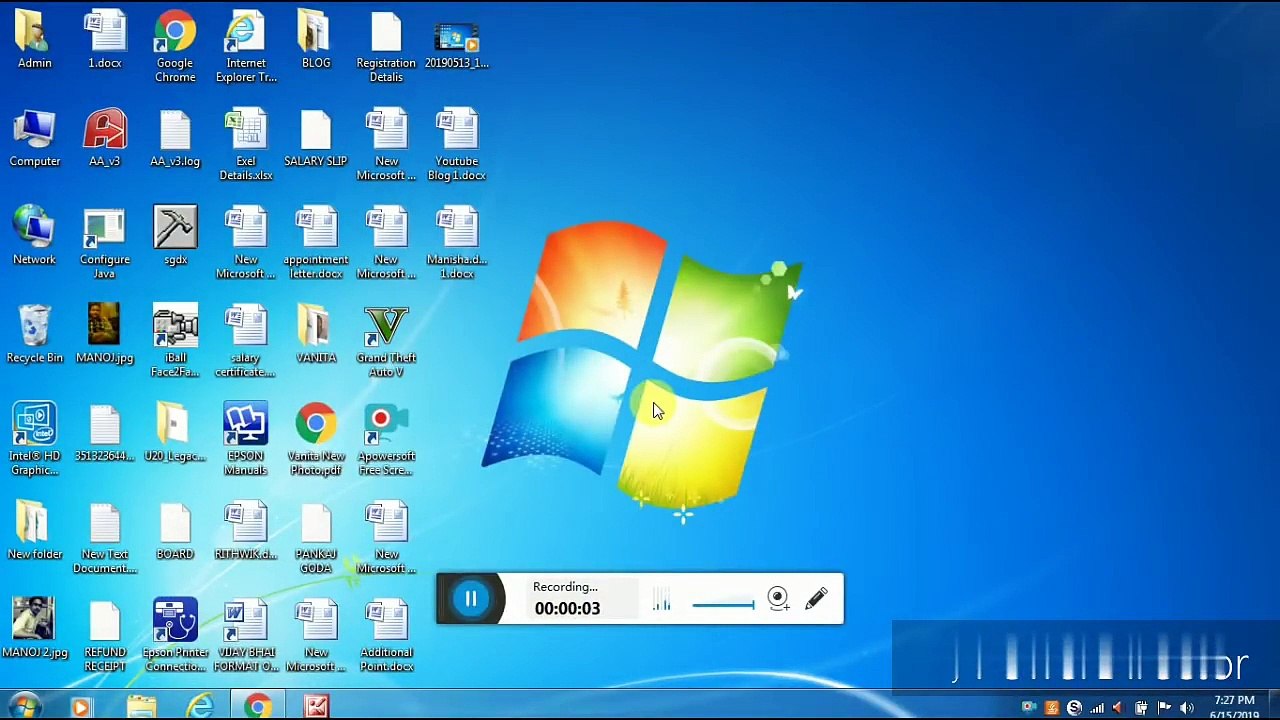The width and height of the screenshot is (1280, 720).
Task: Select the Recycle Bin
Action: [35, 334]
